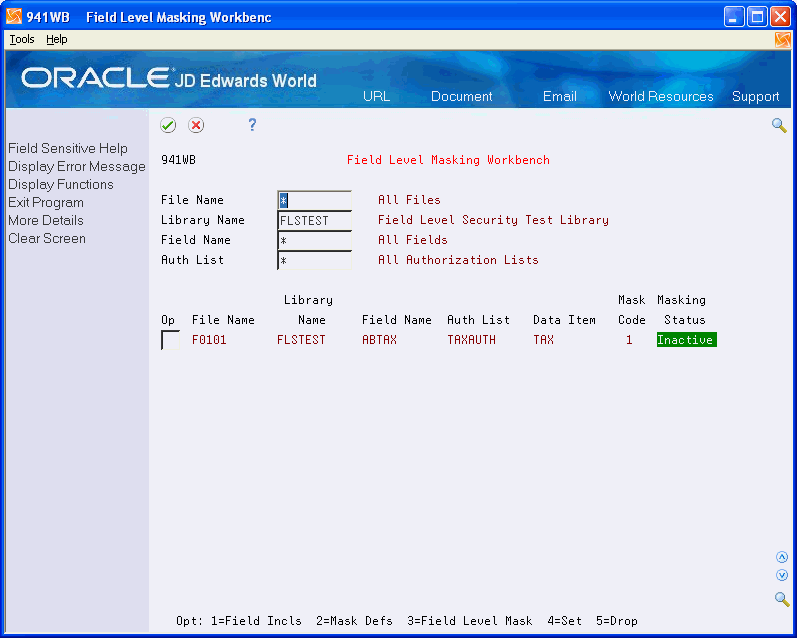The height and width of the screenshot is (638, 797).
Task: Click Field Level Security Test Library text
Action: (493, 220)
